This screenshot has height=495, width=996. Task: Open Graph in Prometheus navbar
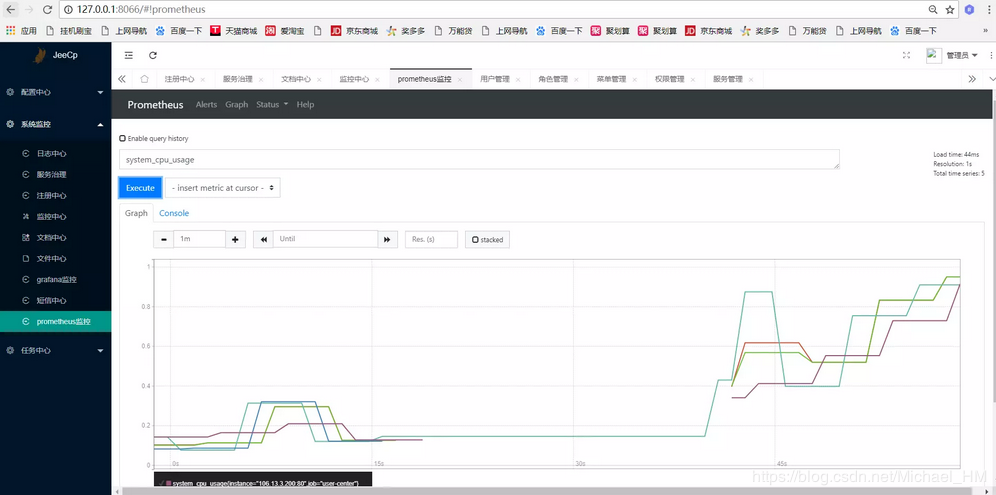(236, 105)
